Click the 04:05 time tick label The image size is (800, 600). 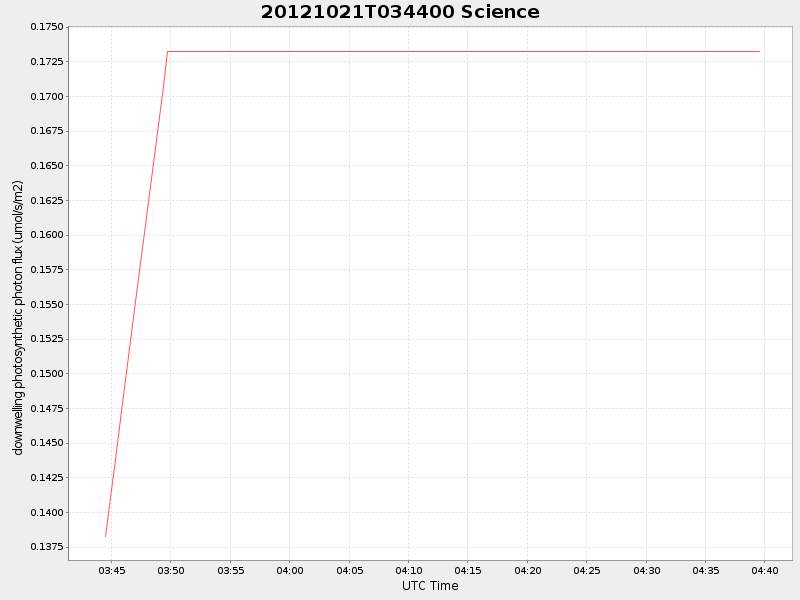349,570
